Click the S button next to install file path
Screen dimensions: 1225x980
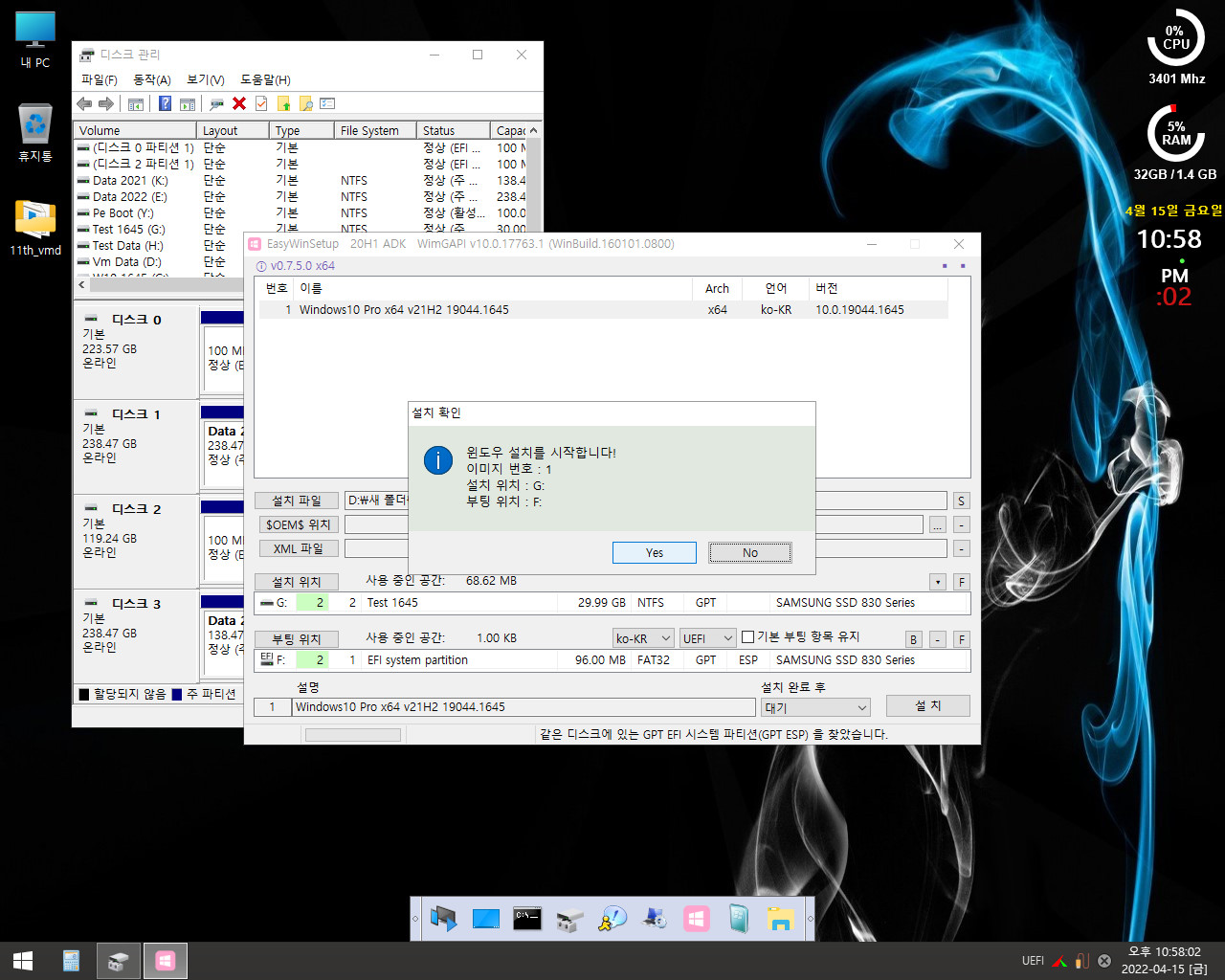point(962,501)
